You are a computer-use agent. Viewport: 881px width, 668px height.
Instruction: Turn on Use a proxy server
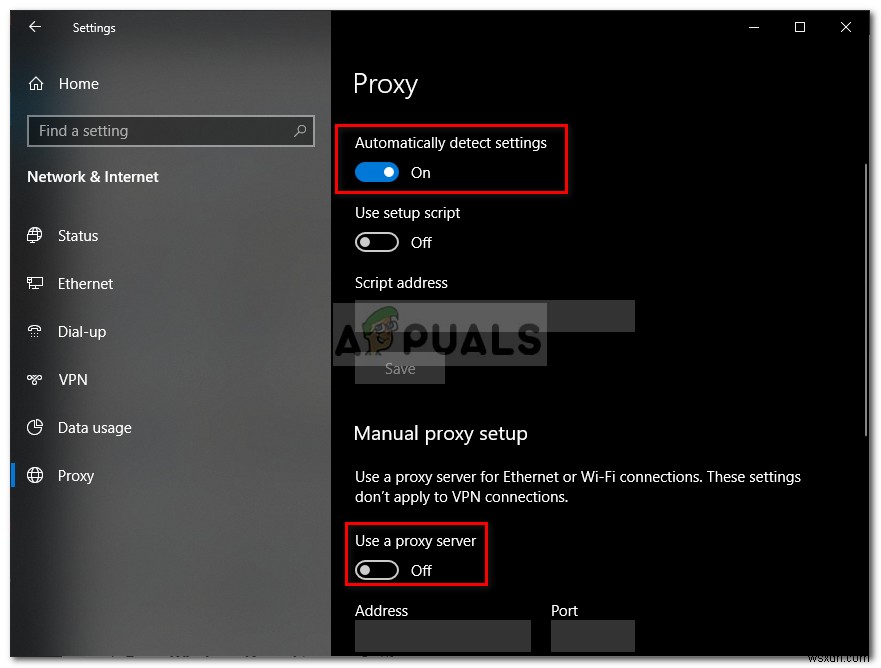coord(376,570)
